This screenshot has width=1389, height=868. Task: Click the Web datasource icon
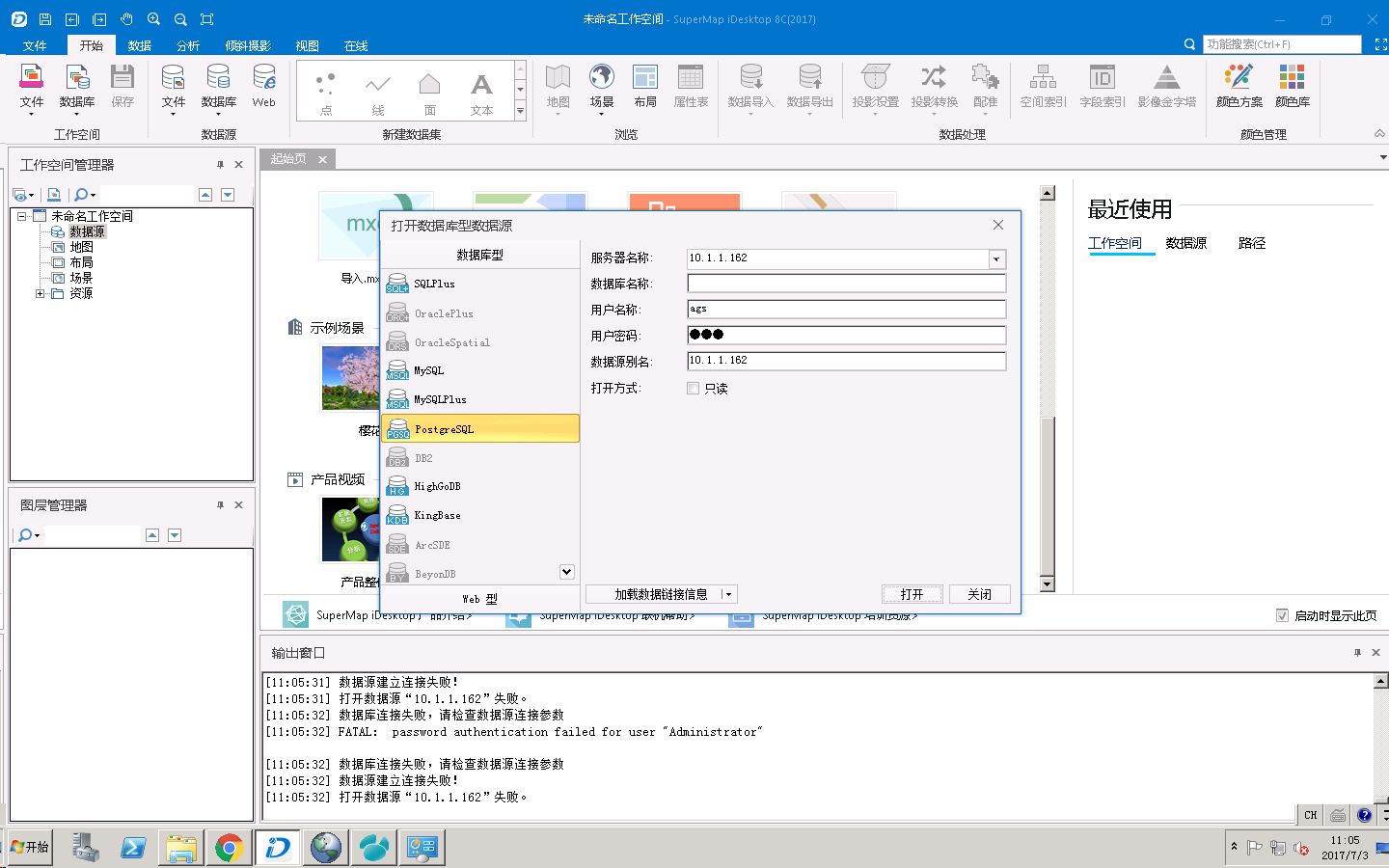pyautogui.click(x=263, y=86)
